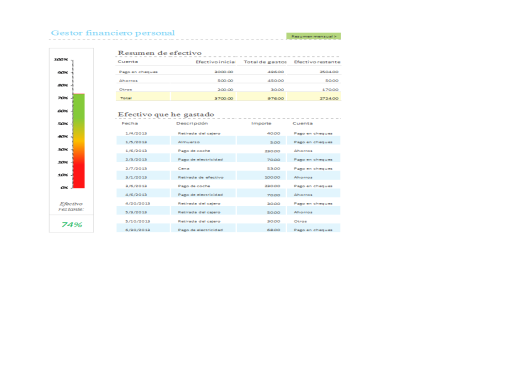The width and height of the screenshot is (512, 384).
Task: Click the Total de gastos column header
Action: click(265, 62)
